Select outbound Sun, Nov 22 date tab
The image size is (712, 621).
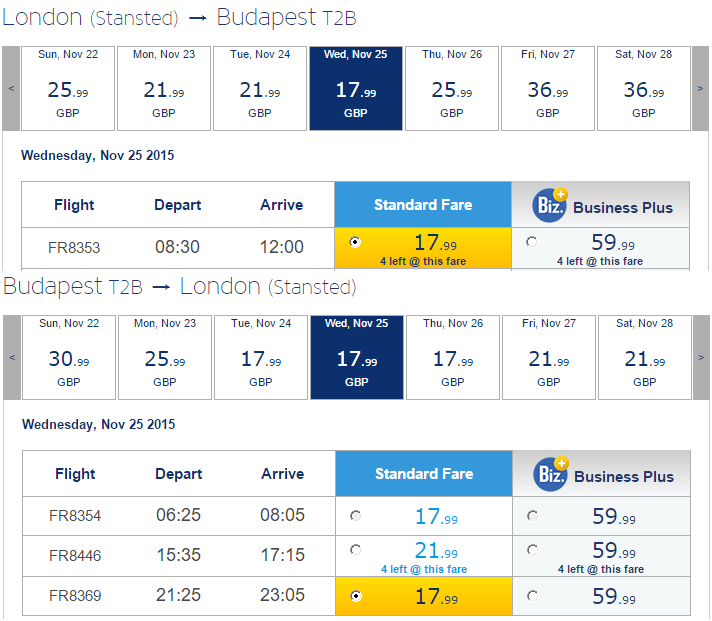(x=68, y=88)
